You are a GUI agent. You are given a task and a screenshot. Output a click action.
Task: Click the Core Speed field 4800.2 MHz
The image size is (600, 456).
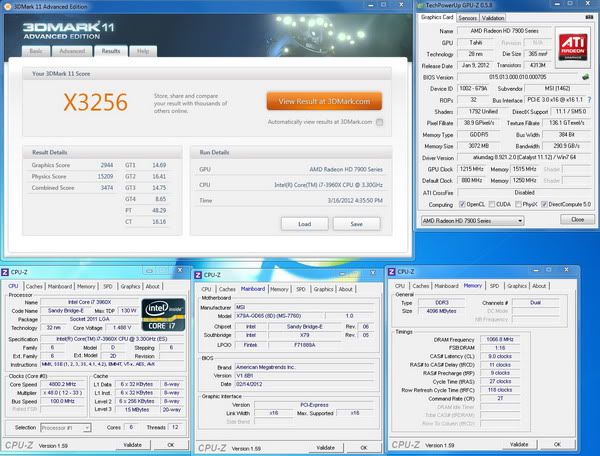coord(62,384)
